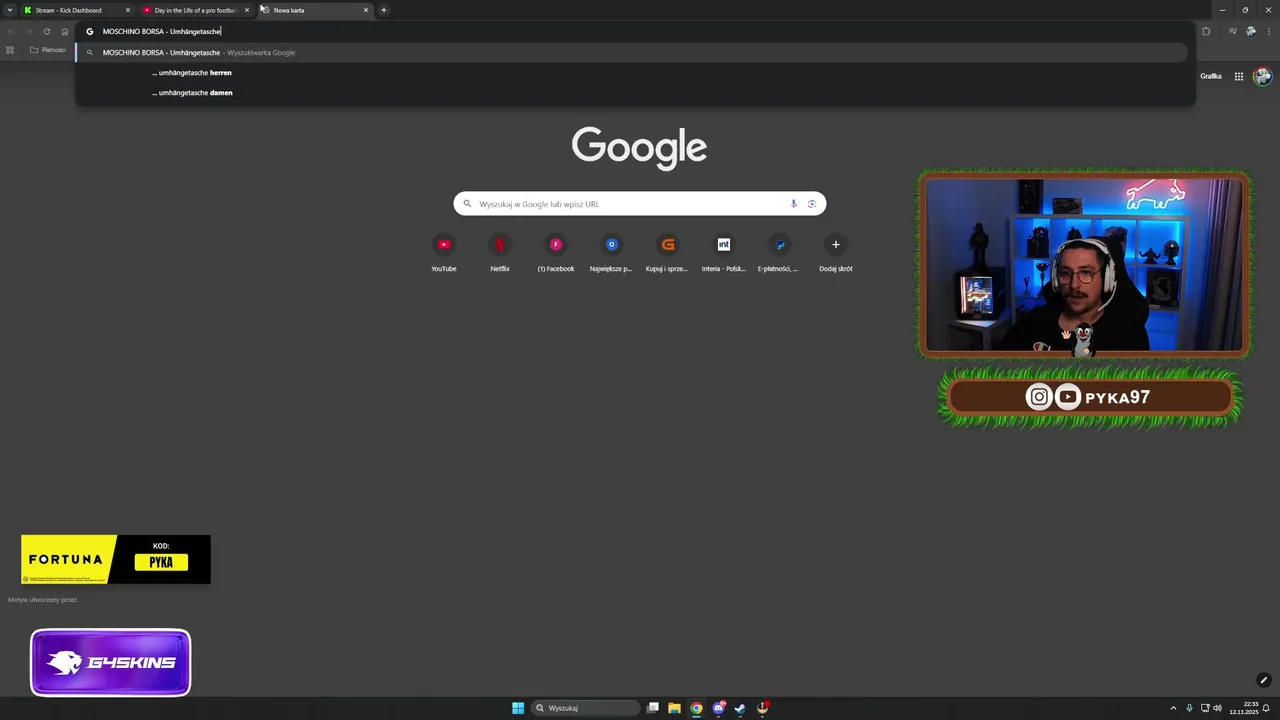Click the voice search microphone icon
This screenshot has height=720, width=1280.
click(794, 204)
